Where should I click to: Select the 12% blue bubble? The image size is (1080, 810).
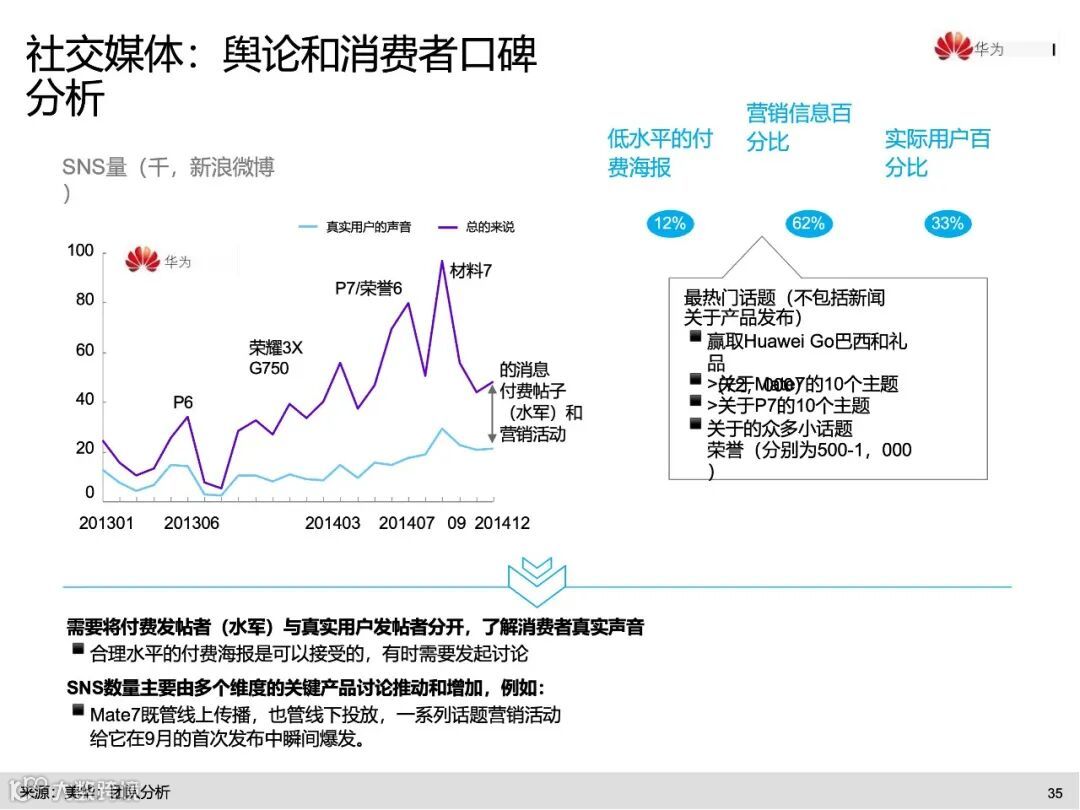[x=670, y=223]
